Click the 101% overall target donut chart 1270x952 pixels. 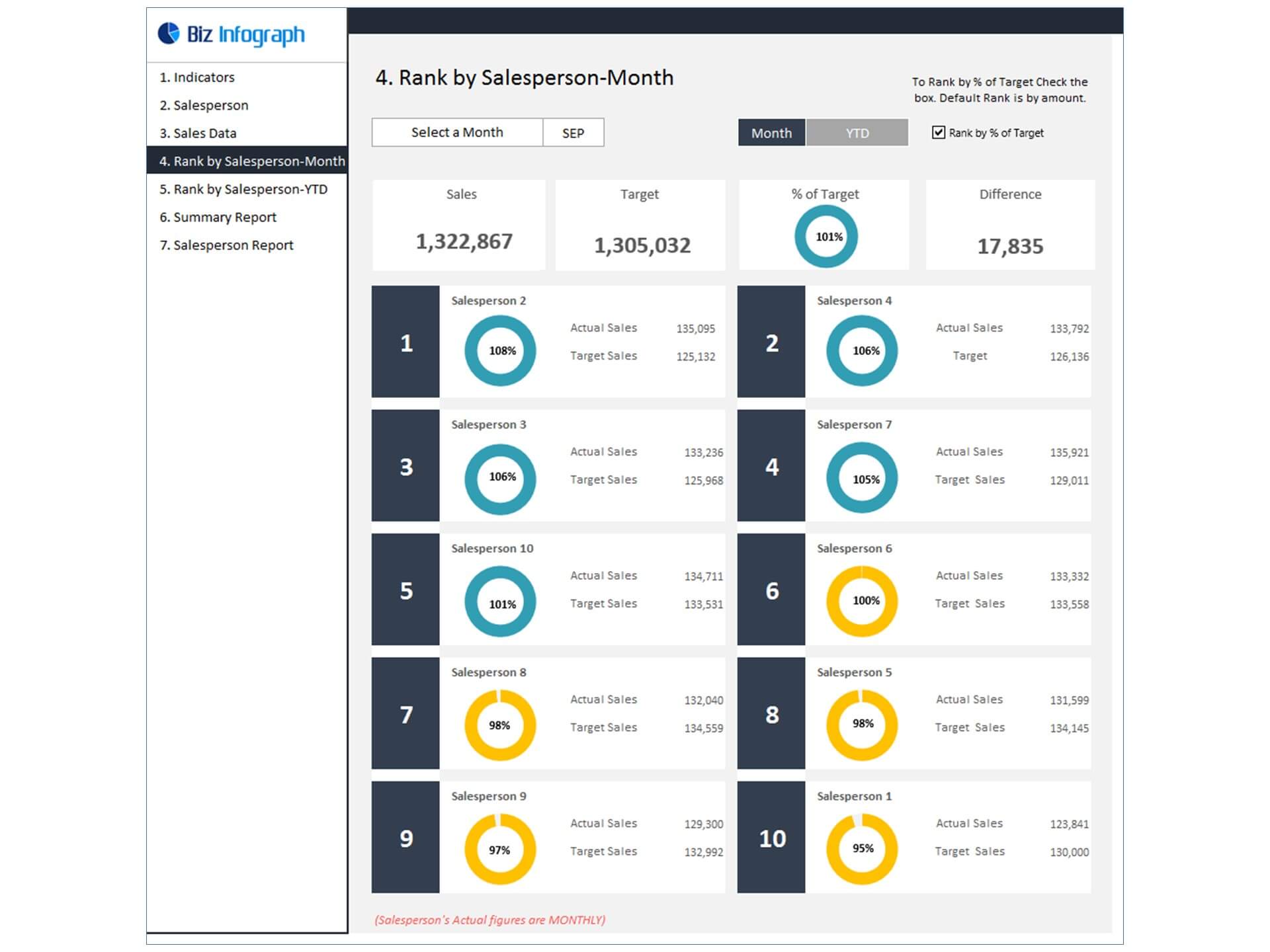825,236
